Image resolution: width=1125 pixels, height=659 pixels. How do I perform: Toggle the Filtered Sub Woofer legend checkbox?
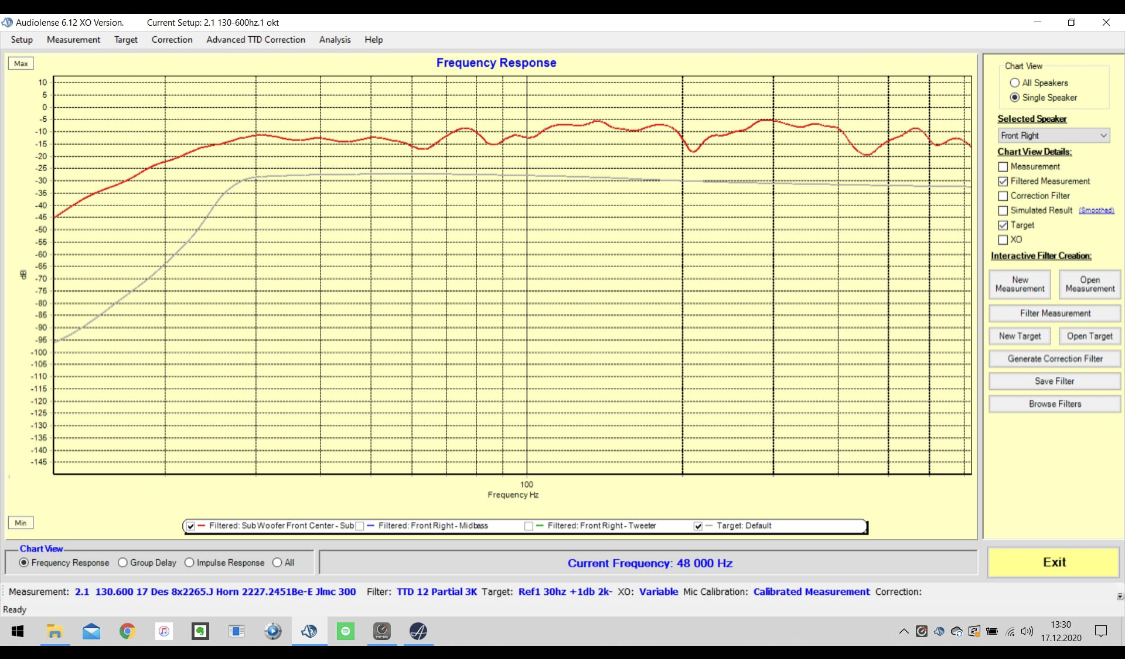190,526
